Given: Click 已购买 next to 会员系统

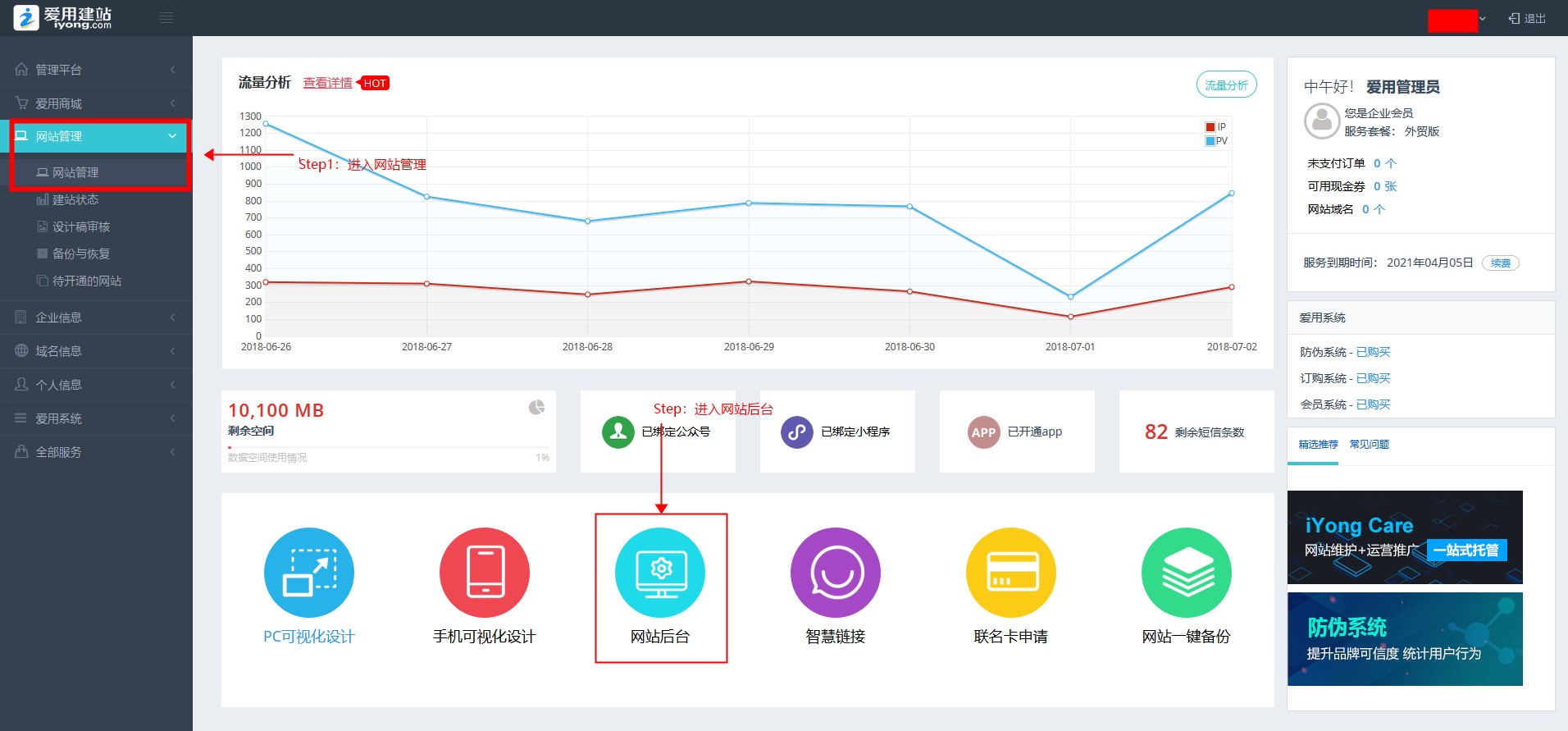Looking at the screenshot, I should click(x=1374, y=404).
